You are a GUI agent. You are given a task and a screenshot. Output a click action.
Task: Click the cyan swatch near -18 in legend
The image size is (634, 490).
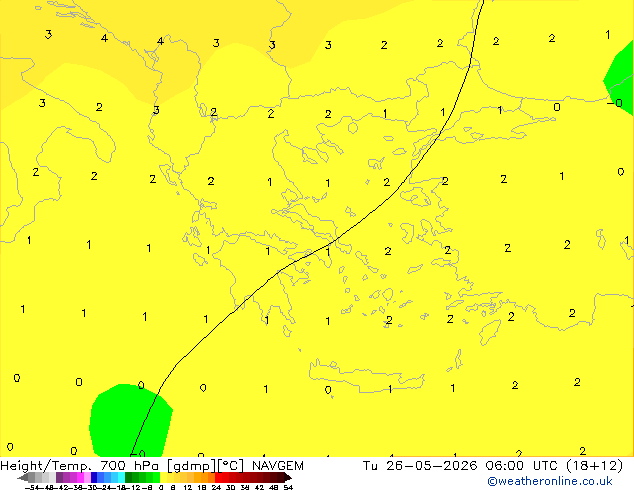pos(121,478)
